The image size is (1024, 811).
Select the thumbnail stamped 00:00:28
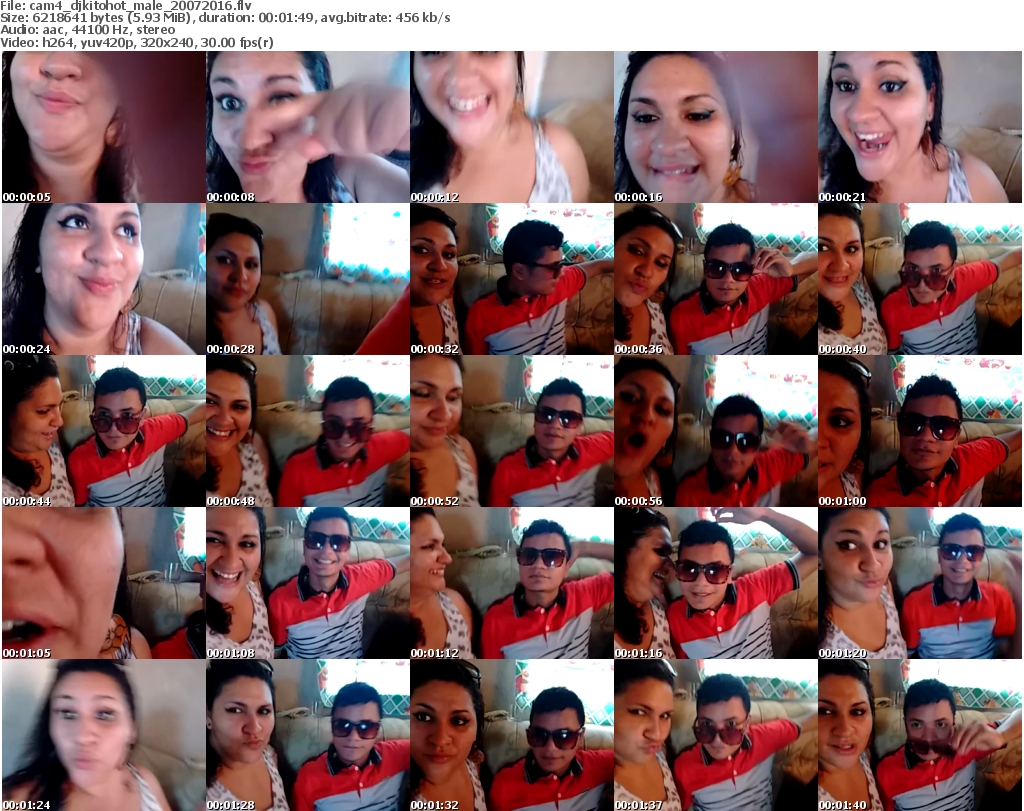point(308,279)
